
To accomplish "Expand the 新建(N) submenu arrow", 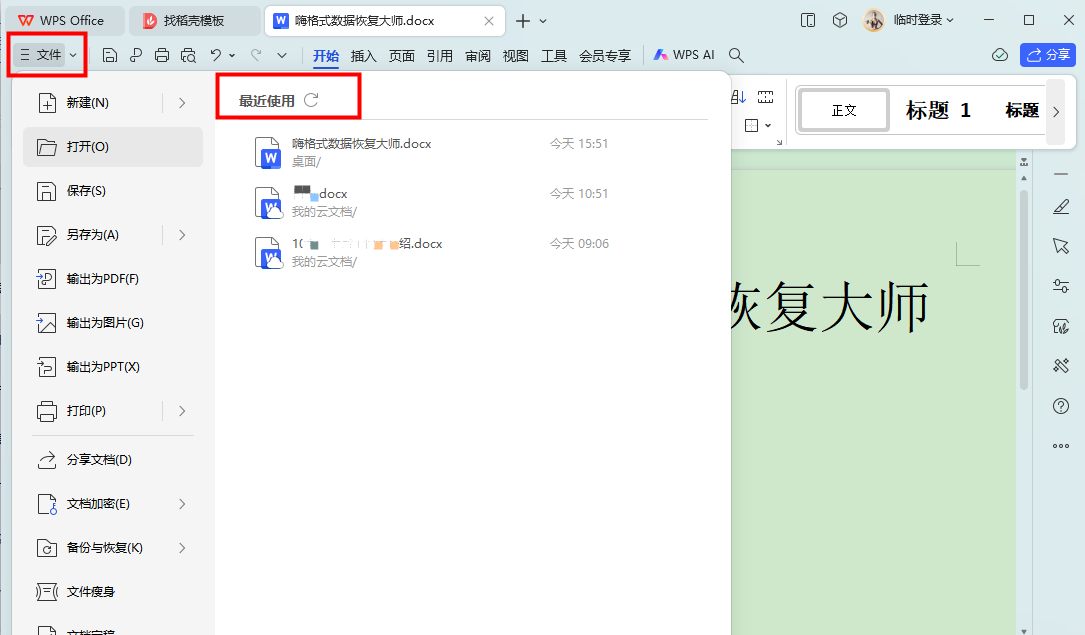I will pyautogui.click(x=182, y=102).
